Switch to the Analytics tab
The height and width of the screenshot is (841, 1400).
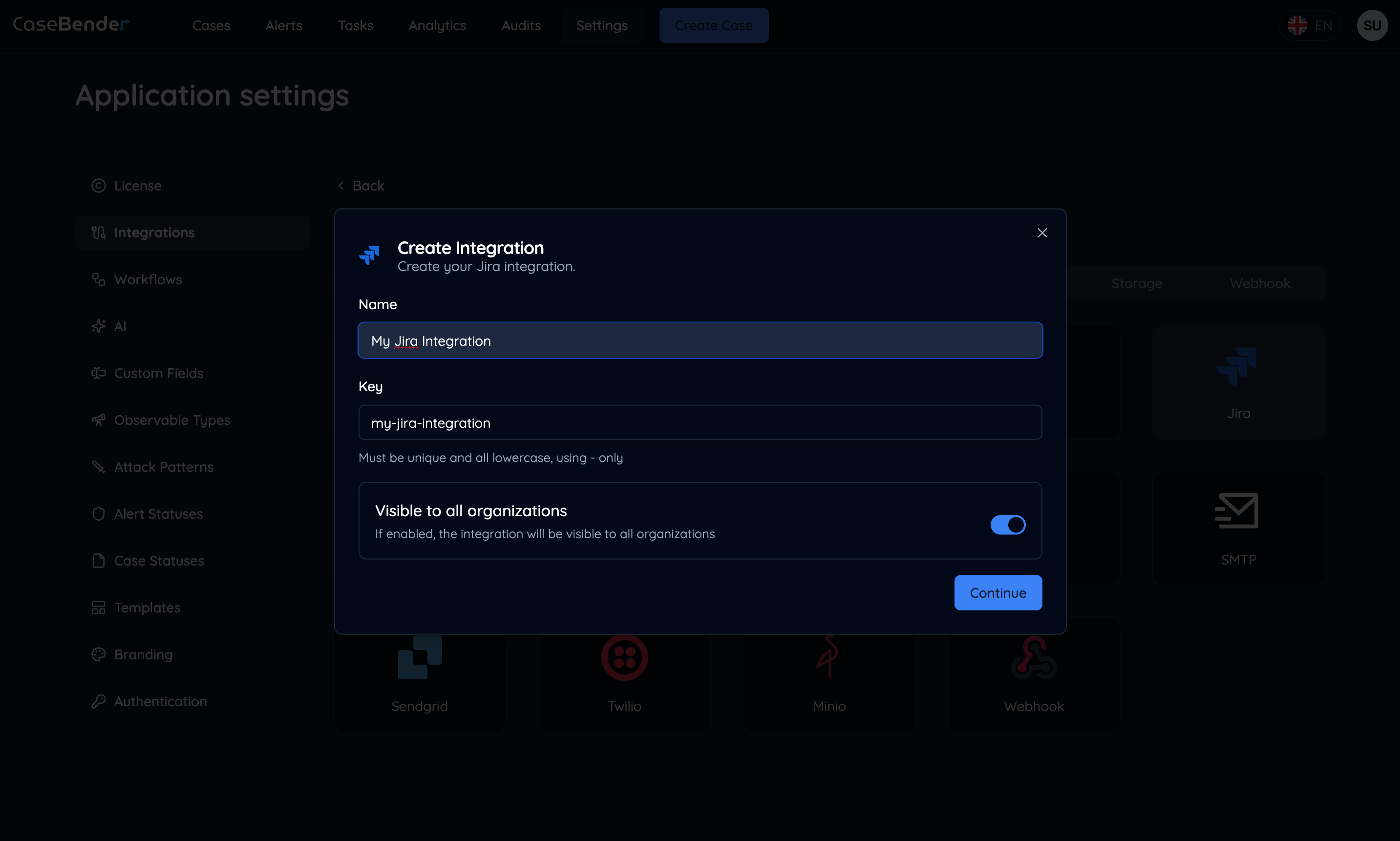(x=437, y=25)
